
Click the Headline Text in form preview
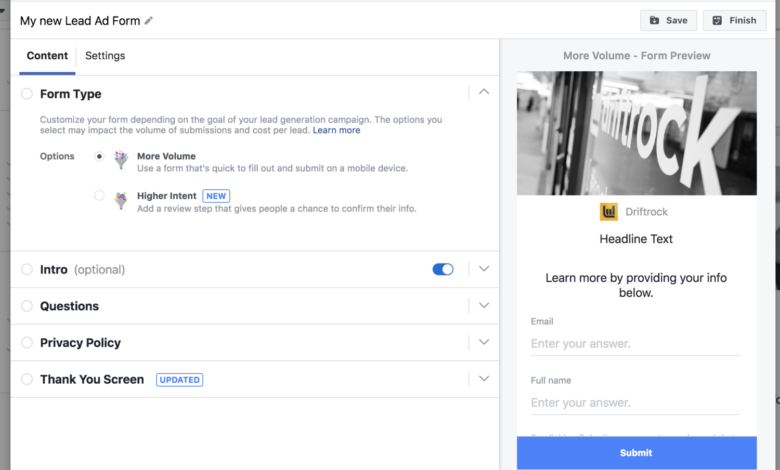click(636, 239)
